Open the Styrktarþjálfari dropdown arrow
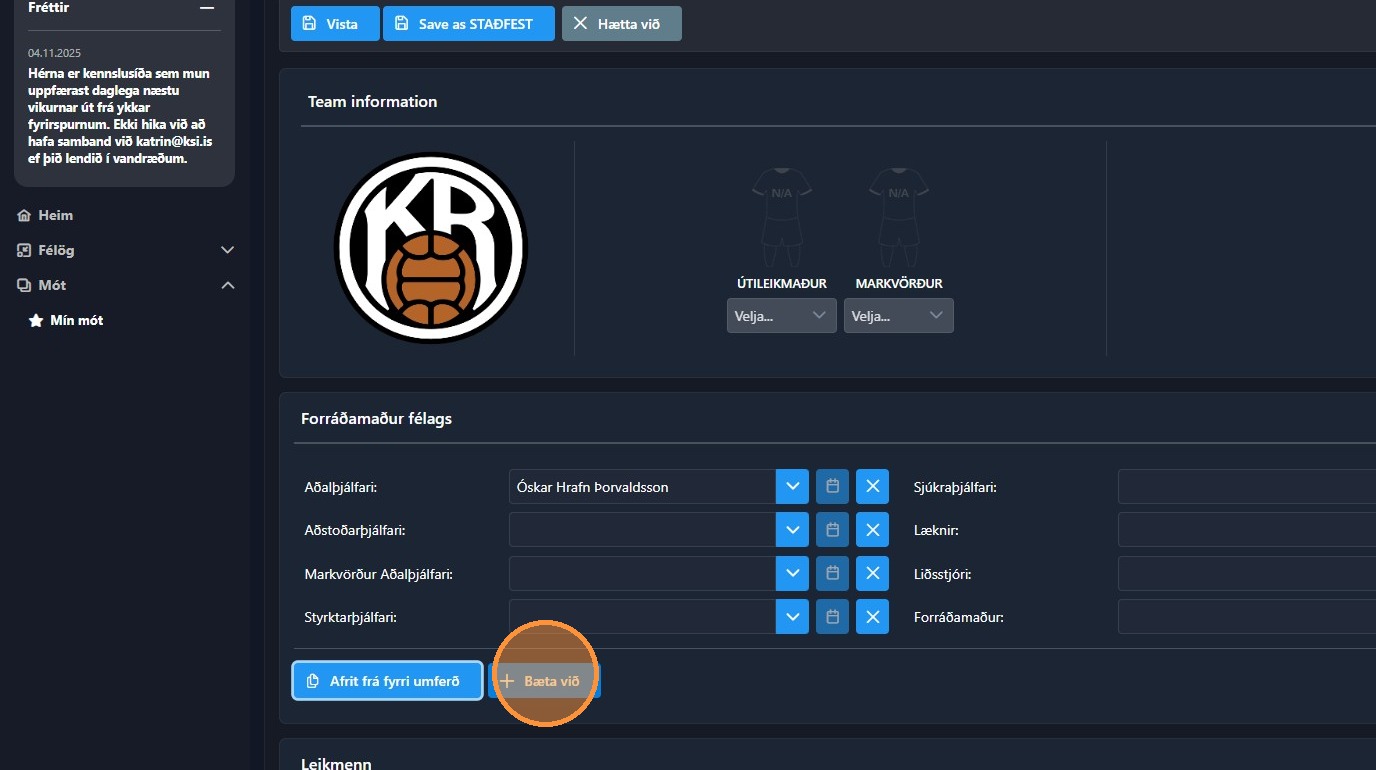 point(793,617)
